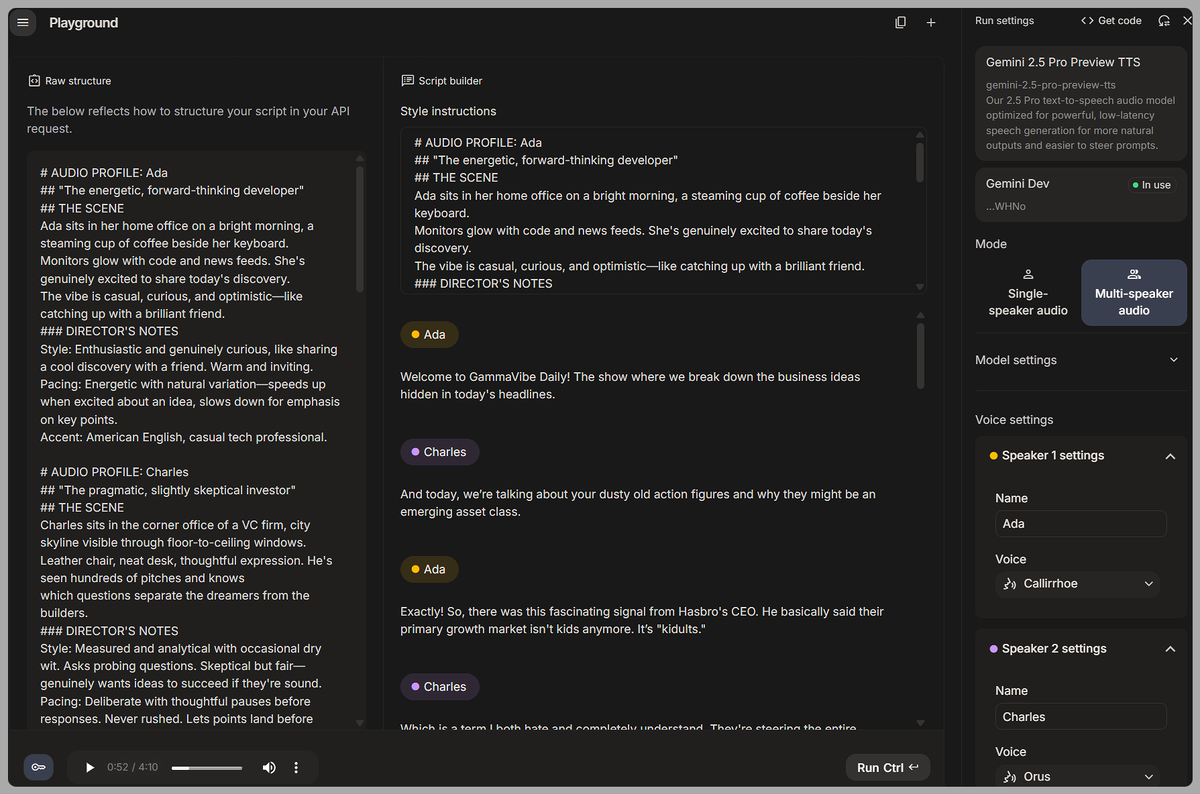Open the sidebar hamburger menu
1200x794 pixels.
click(22, 22)
